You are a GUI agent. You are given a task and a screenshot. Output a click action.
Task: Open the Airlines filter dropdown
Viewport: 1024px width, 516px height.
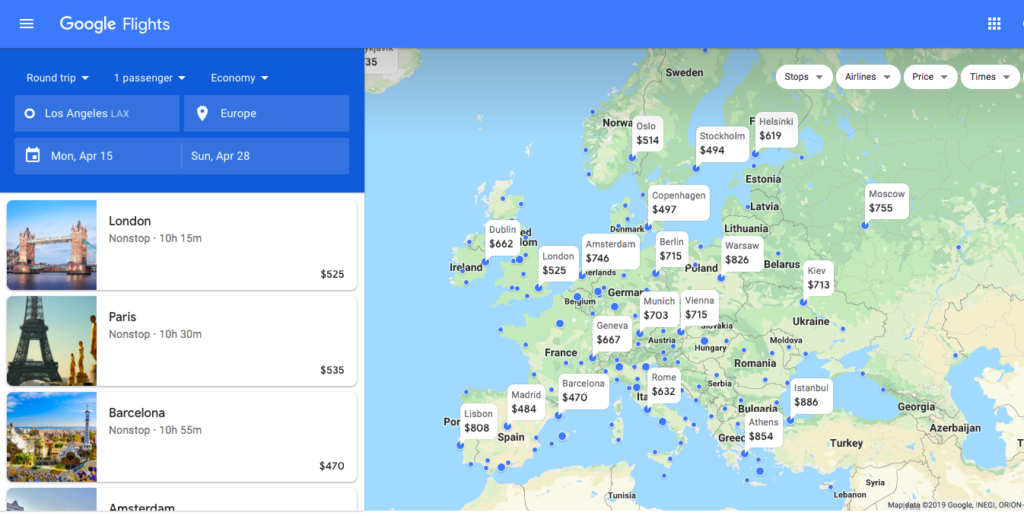pyautogui.click(x=868, y=77)
